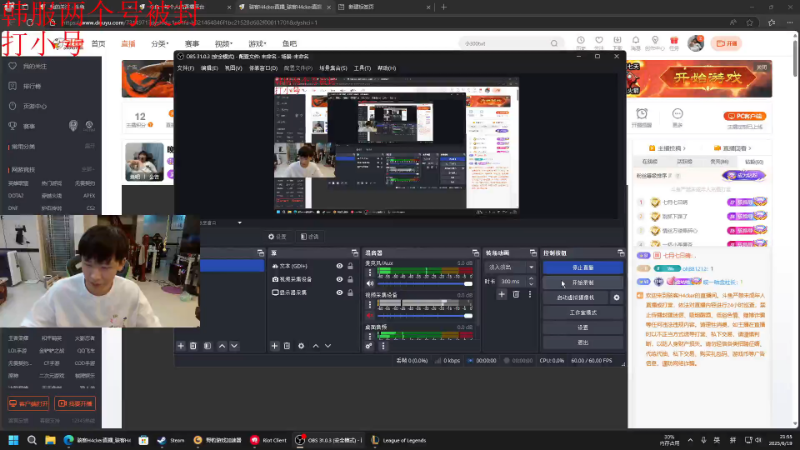The image size is (800, 450).
Task: Pop out the sources dock icon
Action: (355, 253)
